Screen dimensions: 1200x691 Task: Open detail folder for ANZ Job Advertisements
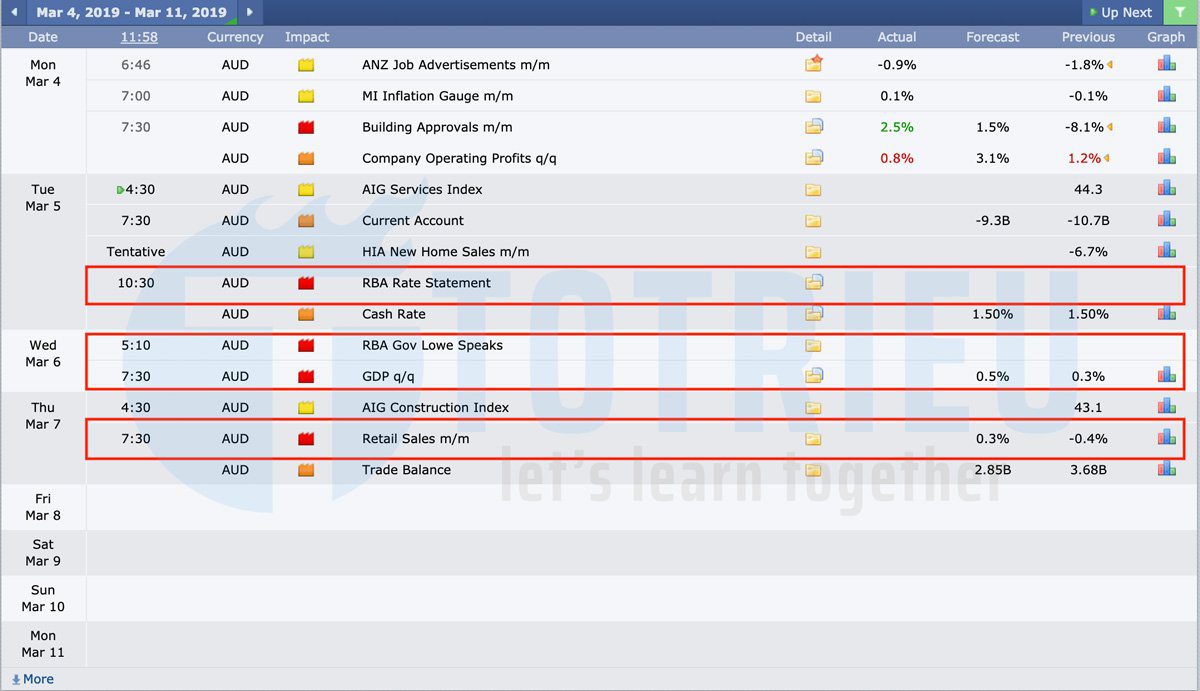(813, 65)
